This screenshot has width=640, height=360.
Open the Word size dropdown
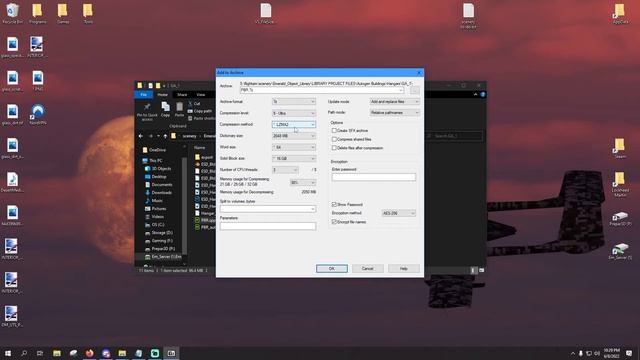pyautogui.click(x=294, y=147)
